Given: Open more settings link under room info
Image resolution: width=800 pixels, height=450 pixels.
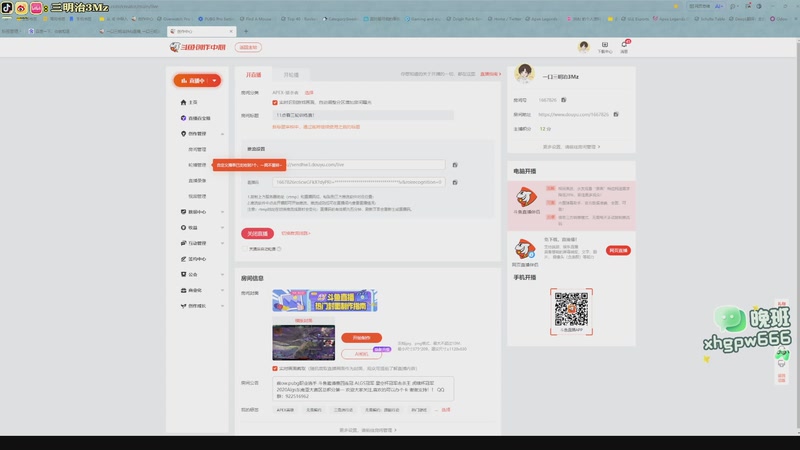Looking at the screenshot, I should click(368, 430).
